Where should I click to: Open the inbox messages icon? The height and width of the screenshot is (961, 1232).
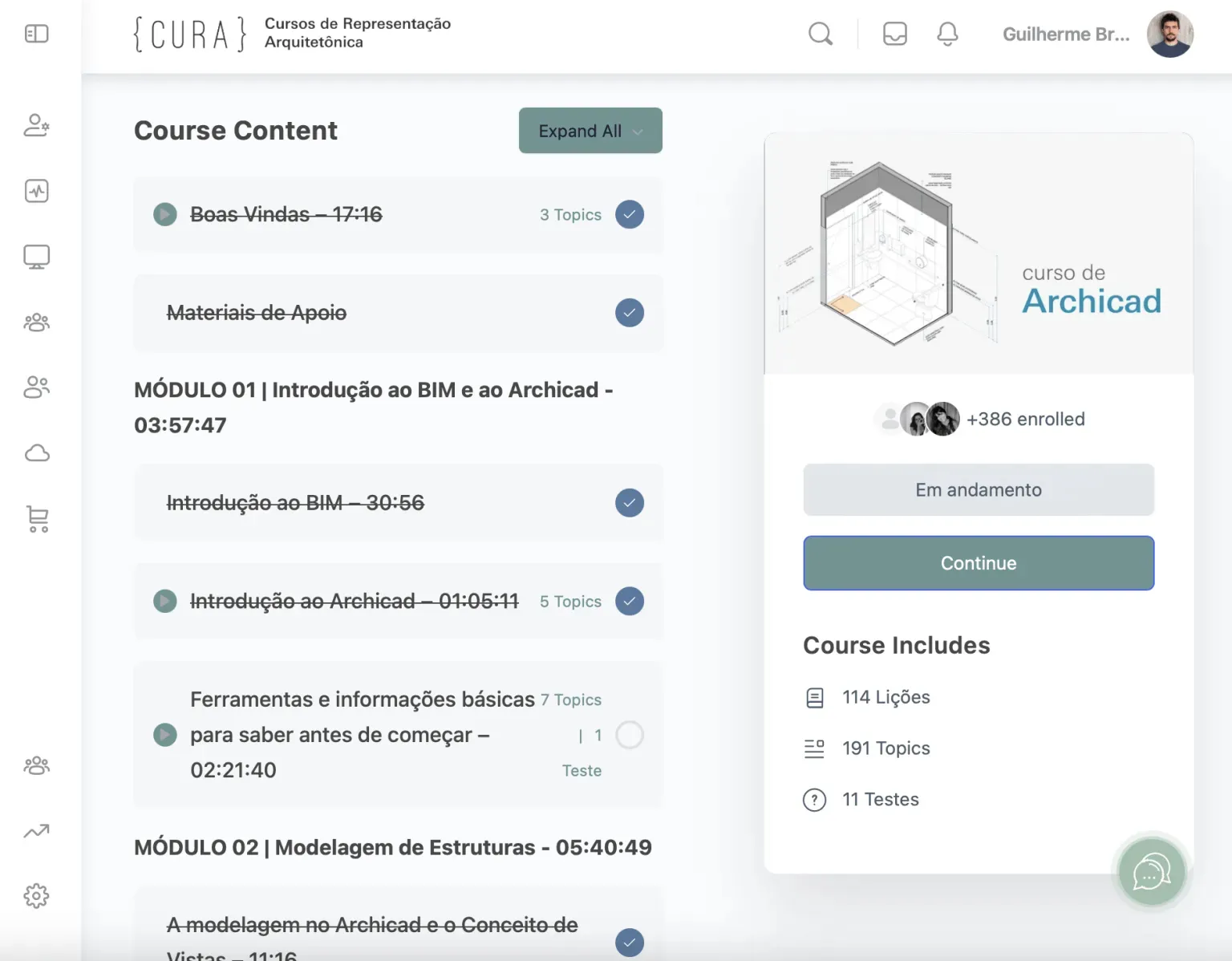(x=895, y=34)
